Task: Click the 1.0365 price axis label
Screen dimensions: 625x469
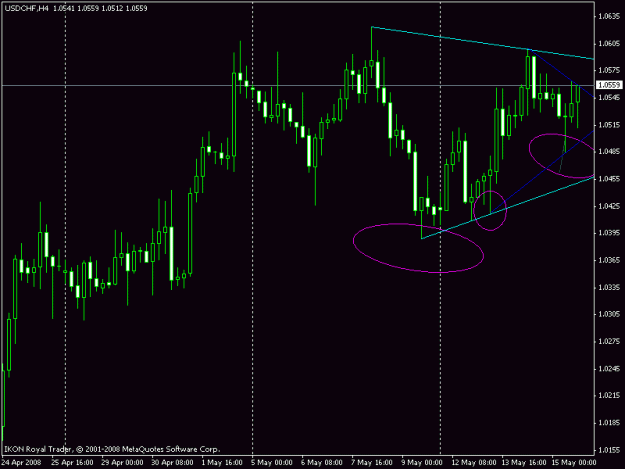Action: 609,260
